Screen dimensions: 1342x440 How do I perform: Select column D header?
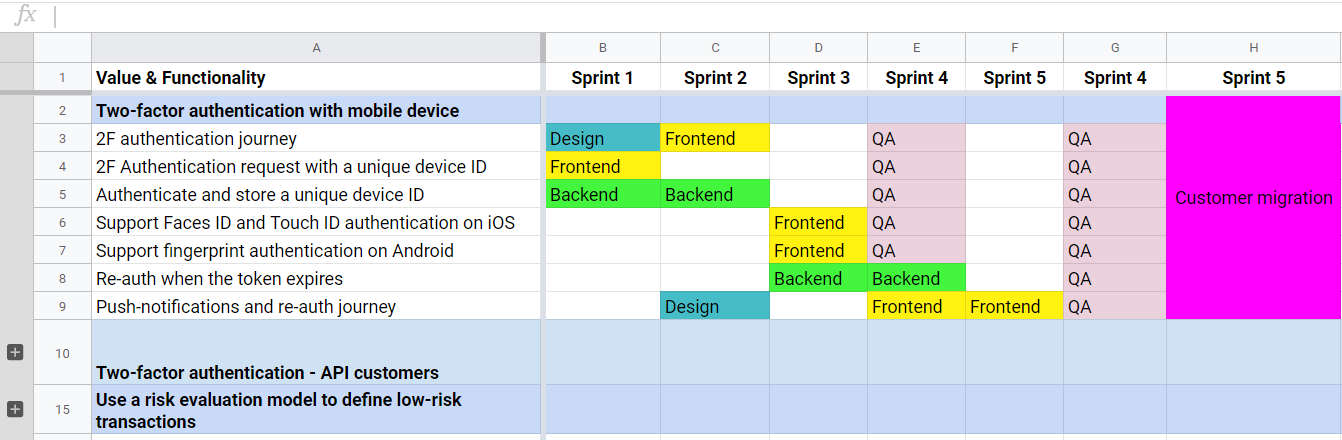point(819,48)
